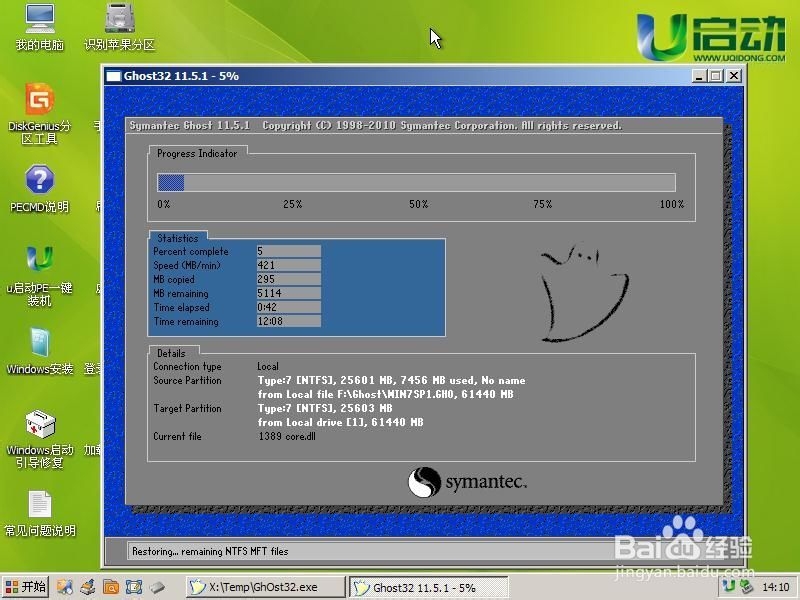Launch DiskGenius分区工具 from the desktop

[x=40, y=113]
